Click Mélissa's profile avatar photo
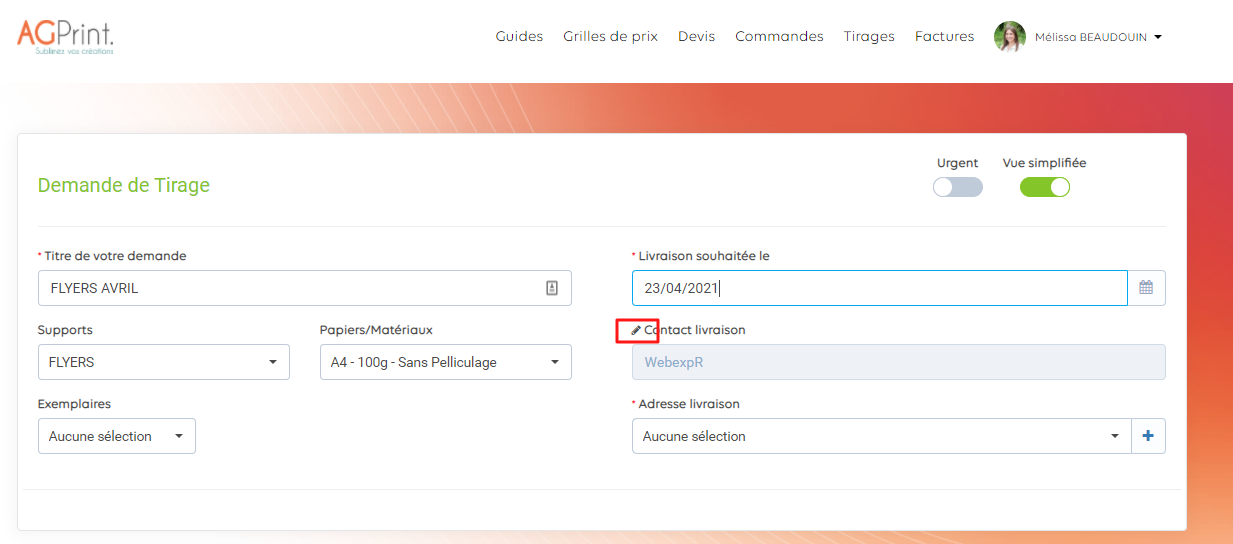Image resolution: width=1233 pixels, height=544 pixels. 1009,37
